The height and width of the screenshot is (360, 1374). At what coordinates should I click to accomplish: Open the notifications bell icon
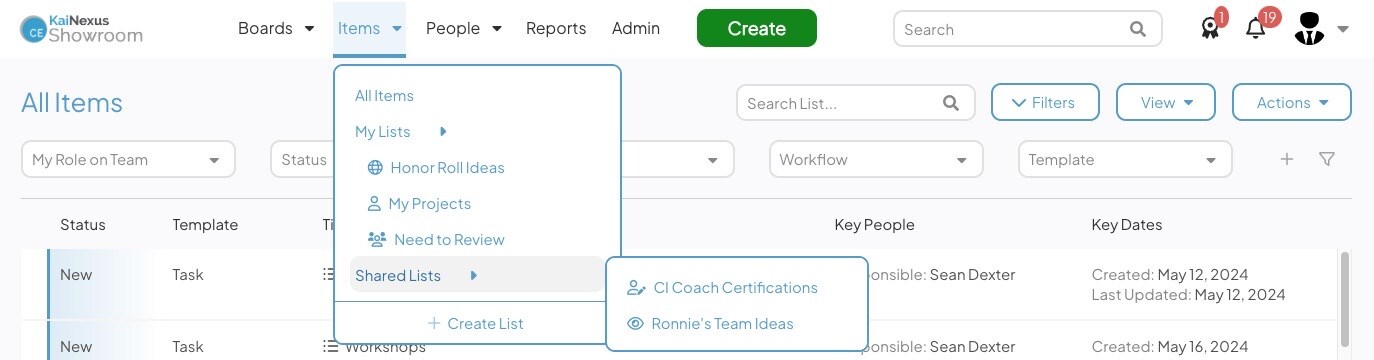point(1256,29)
